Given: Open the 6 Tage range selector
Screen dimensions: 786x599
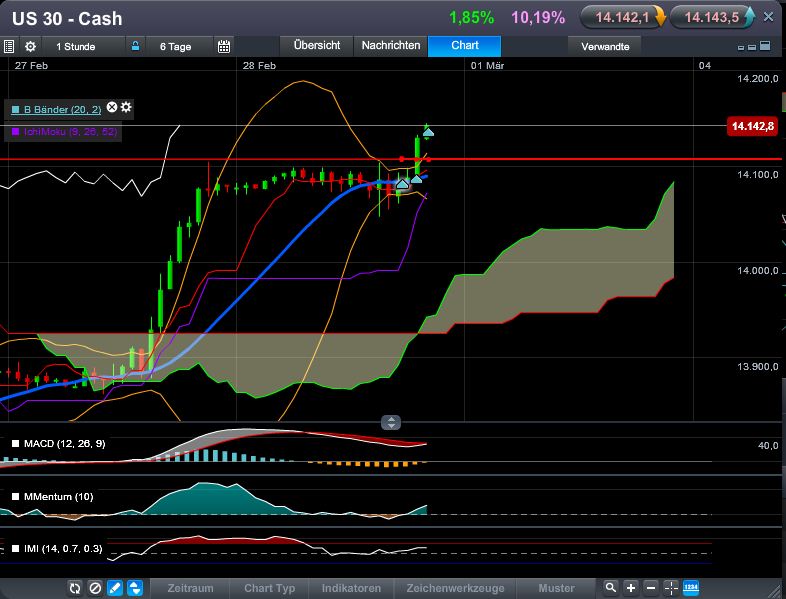Looking at the screenshot, I should pyautogui.click(x=175, y=47).
